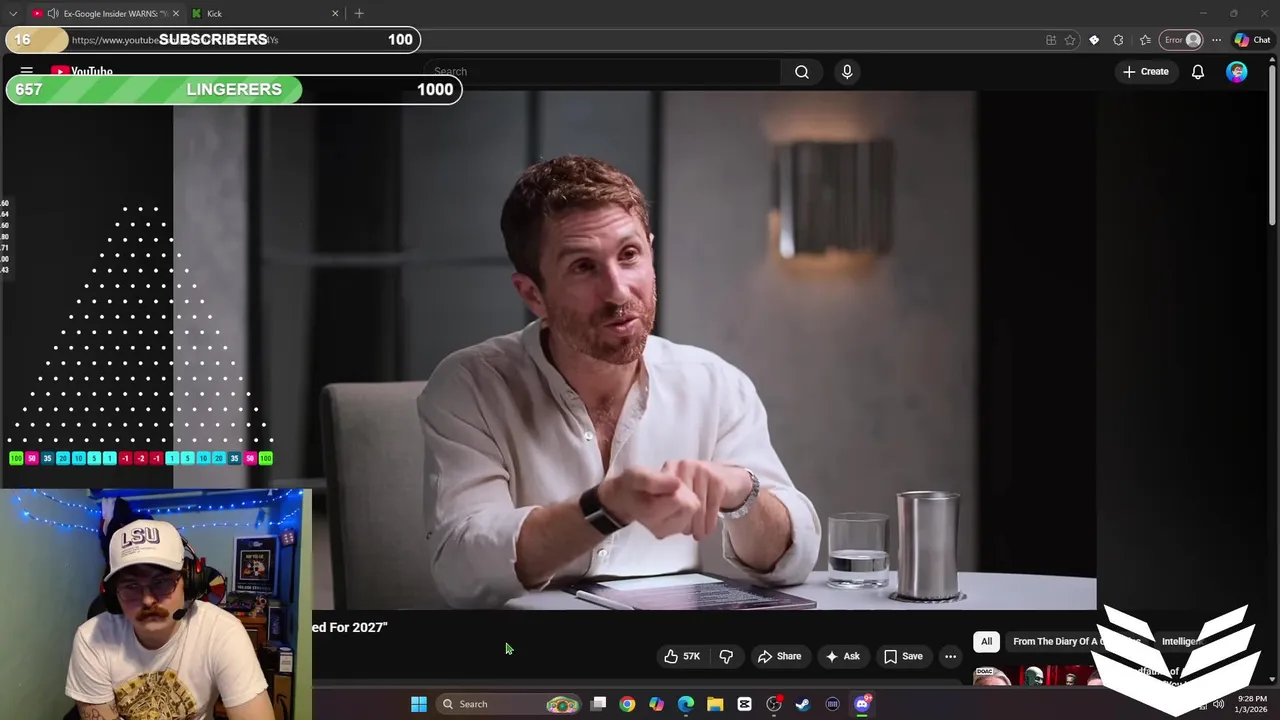Open File Explorer from the taskbar
The height and width of the screenshot is (720, 1280).
[715, 704]
